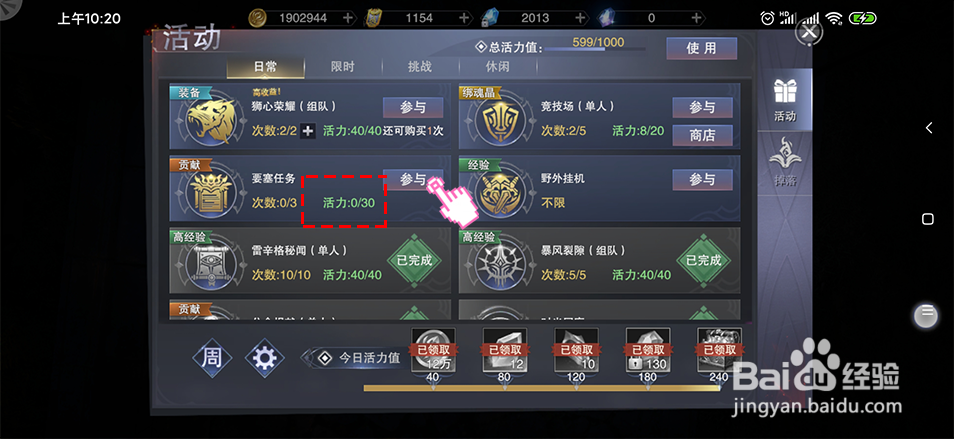Add blue crystal currency with plus
954x439 pixels.
tap(580, 18)
